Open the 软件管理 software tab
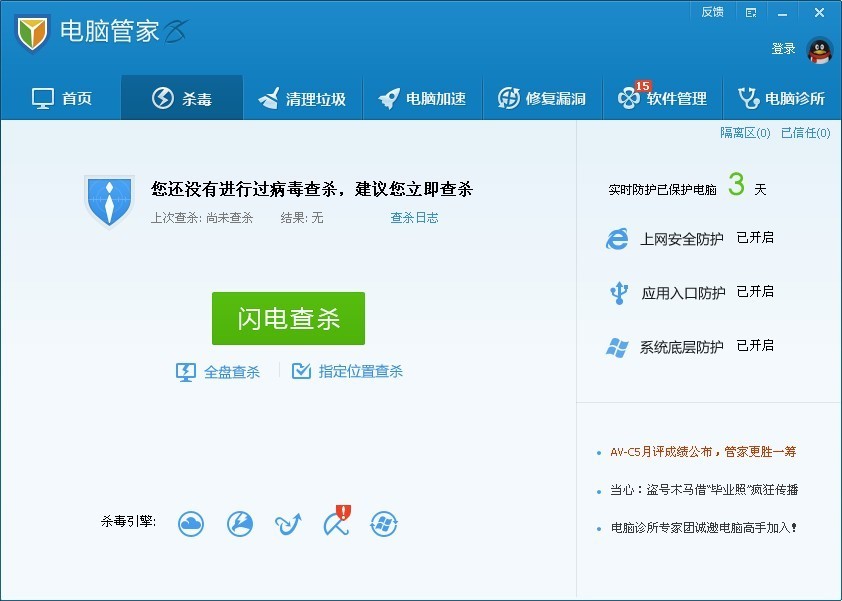The width and height of the screenshot is (842, 601). [x=663, y=98]
